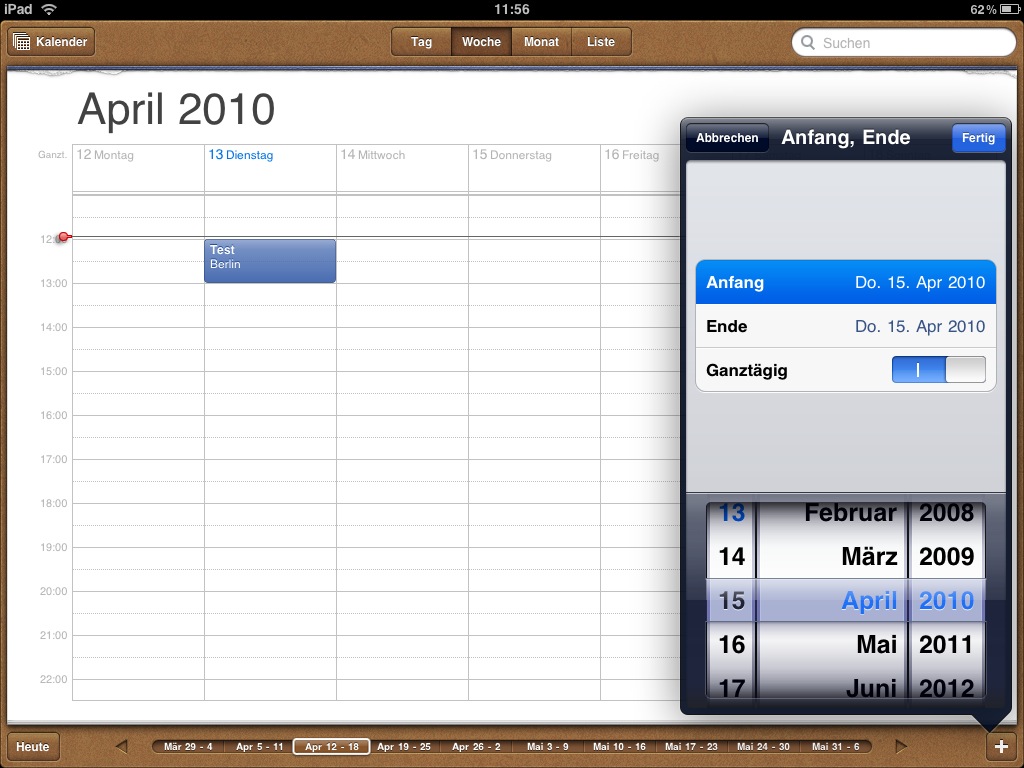
Task: Click the right arrow to see later weeks
Action: click(903, 745)
